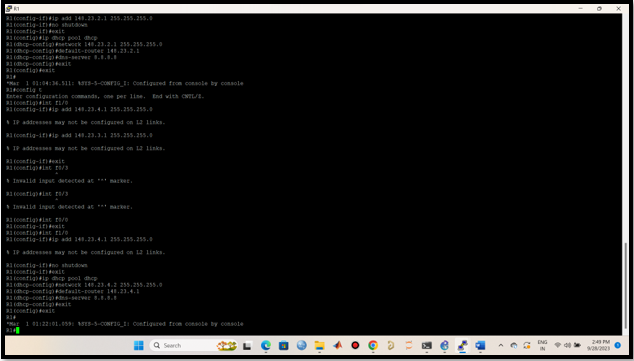Click 'Mar 1 01:04:36.511' log line
This screenshot has width=634, height=361.
pos(125,83)
